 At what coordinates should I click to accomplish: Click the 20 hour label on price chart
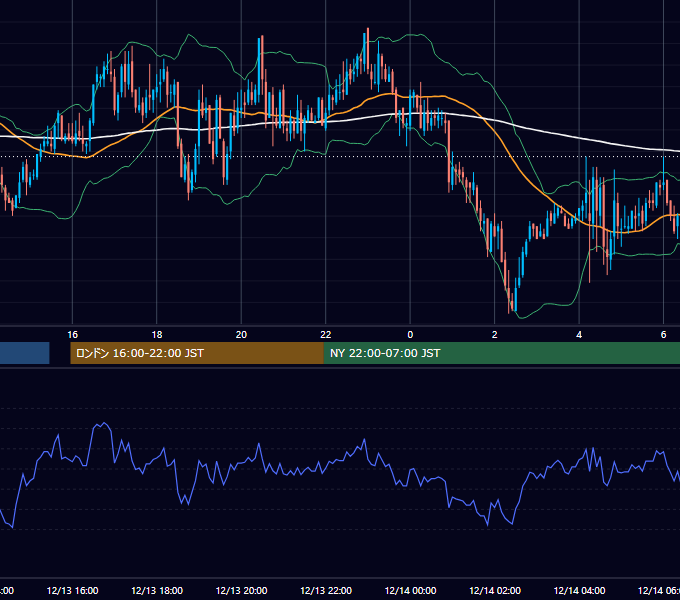[241, 335]
